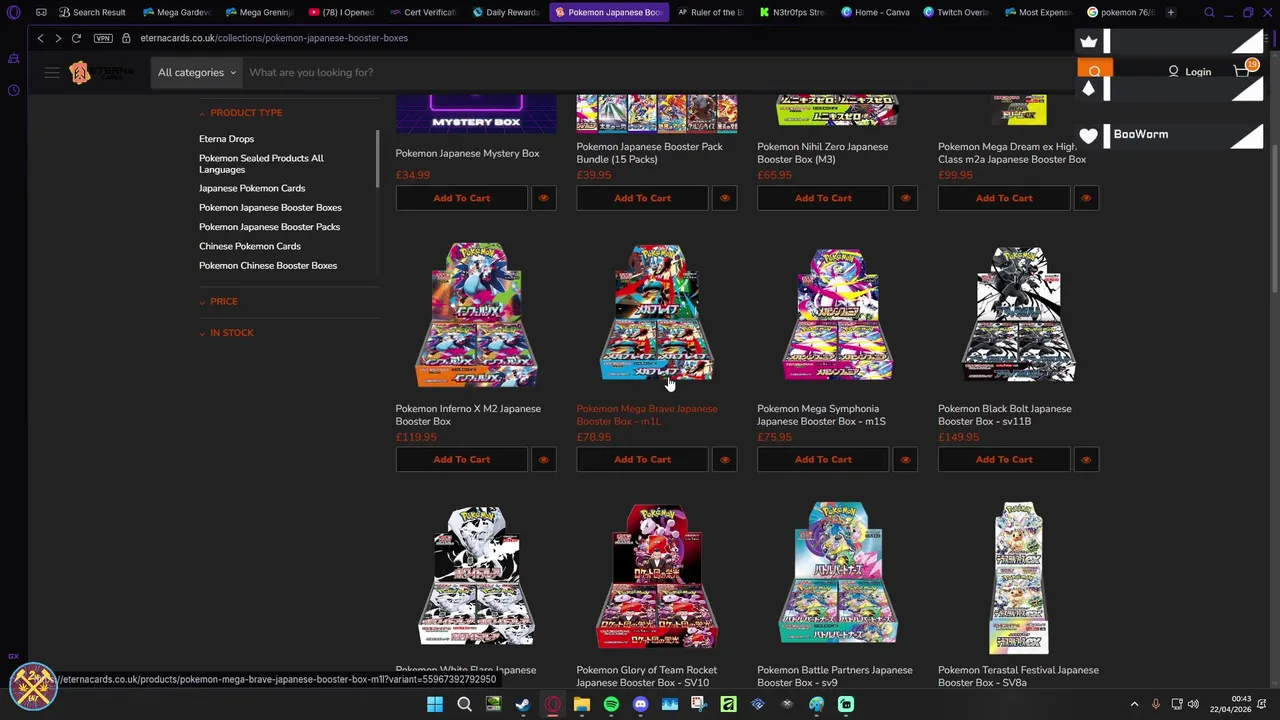
Task: Open Spotify from the taskbar
Action: click(611, 704)
